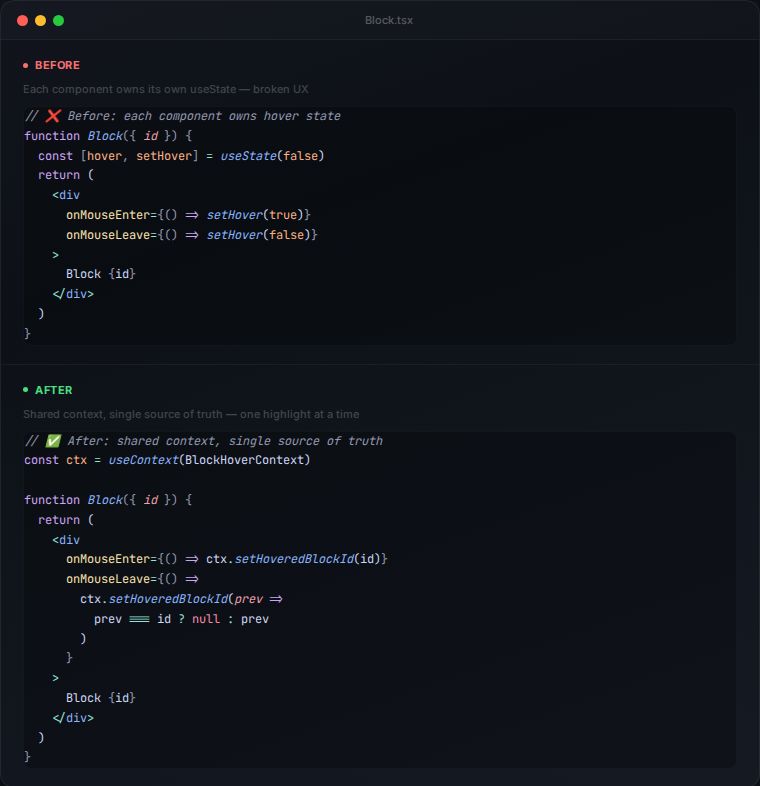Click 'function Block({ id }) {' in AFTER snippet
The height and width of the screenshot is (786, 760).
point(108,500)
